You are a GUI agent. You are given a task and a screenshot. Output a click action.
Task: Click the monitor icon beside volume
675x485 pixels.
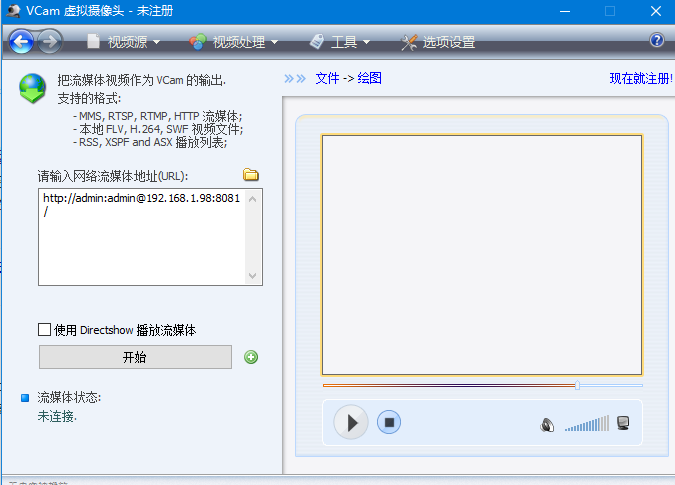[x=623, y=423]
